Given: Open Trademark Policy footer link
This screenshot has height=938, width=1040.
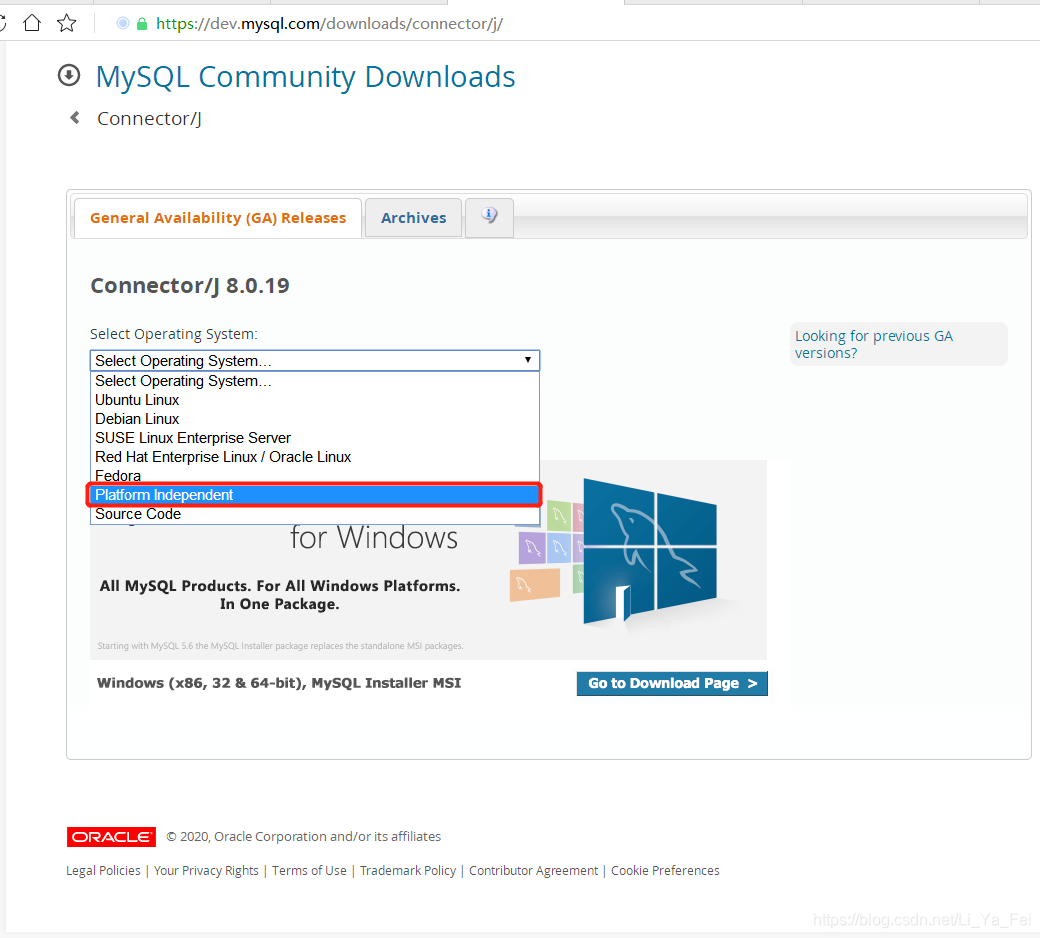Looking at the screenshot, I should pos(408,870).
